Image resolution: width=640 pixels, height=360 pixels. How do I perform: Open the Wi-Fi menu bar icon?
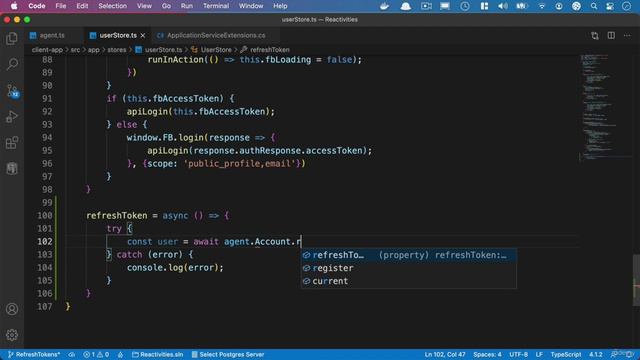tap(542, 6)
